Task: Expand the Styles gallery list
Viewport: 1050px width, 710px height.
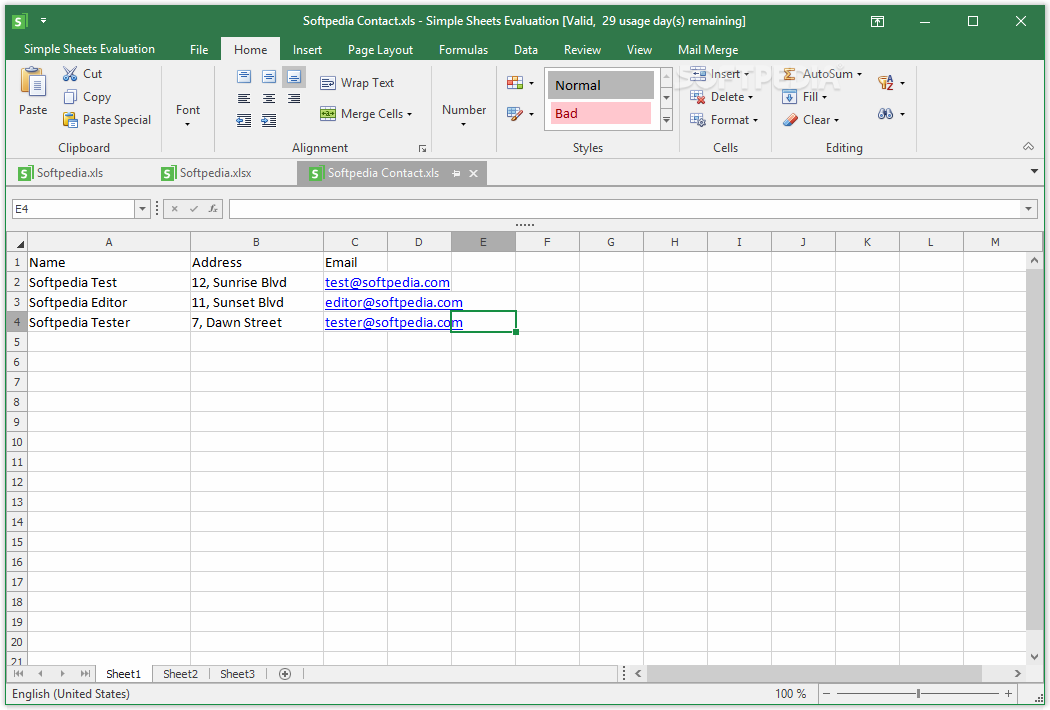Action: 666,121
